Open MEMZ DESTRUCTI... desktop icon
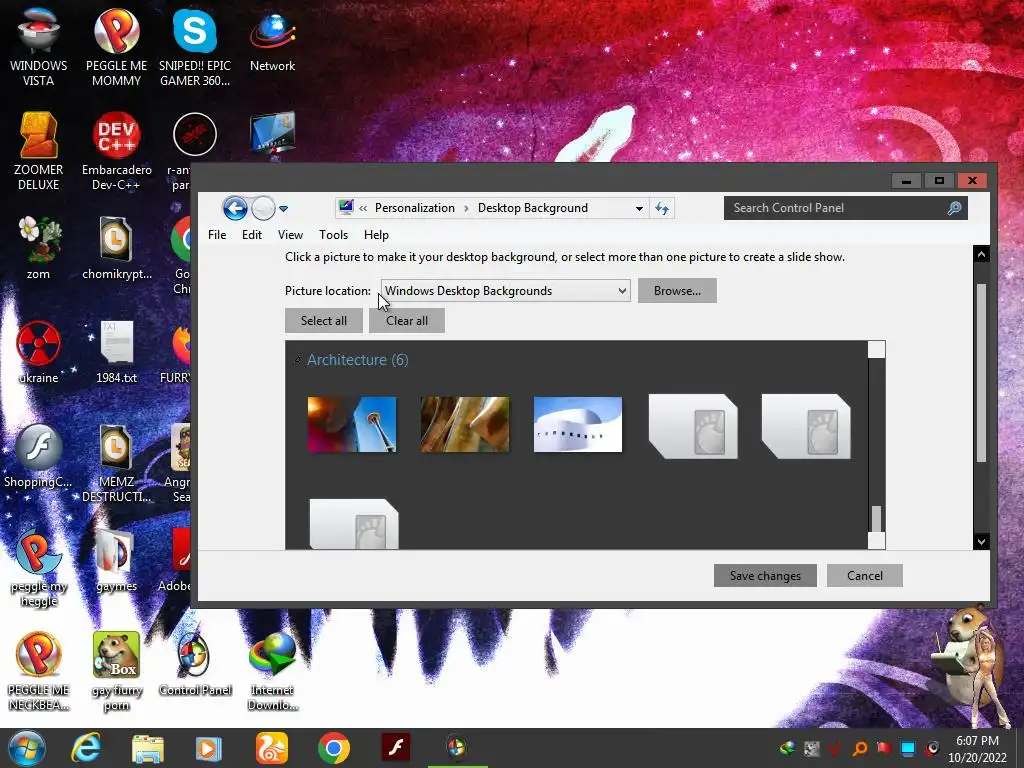Screen dimensions: 1024x768 tap(116, 464)
